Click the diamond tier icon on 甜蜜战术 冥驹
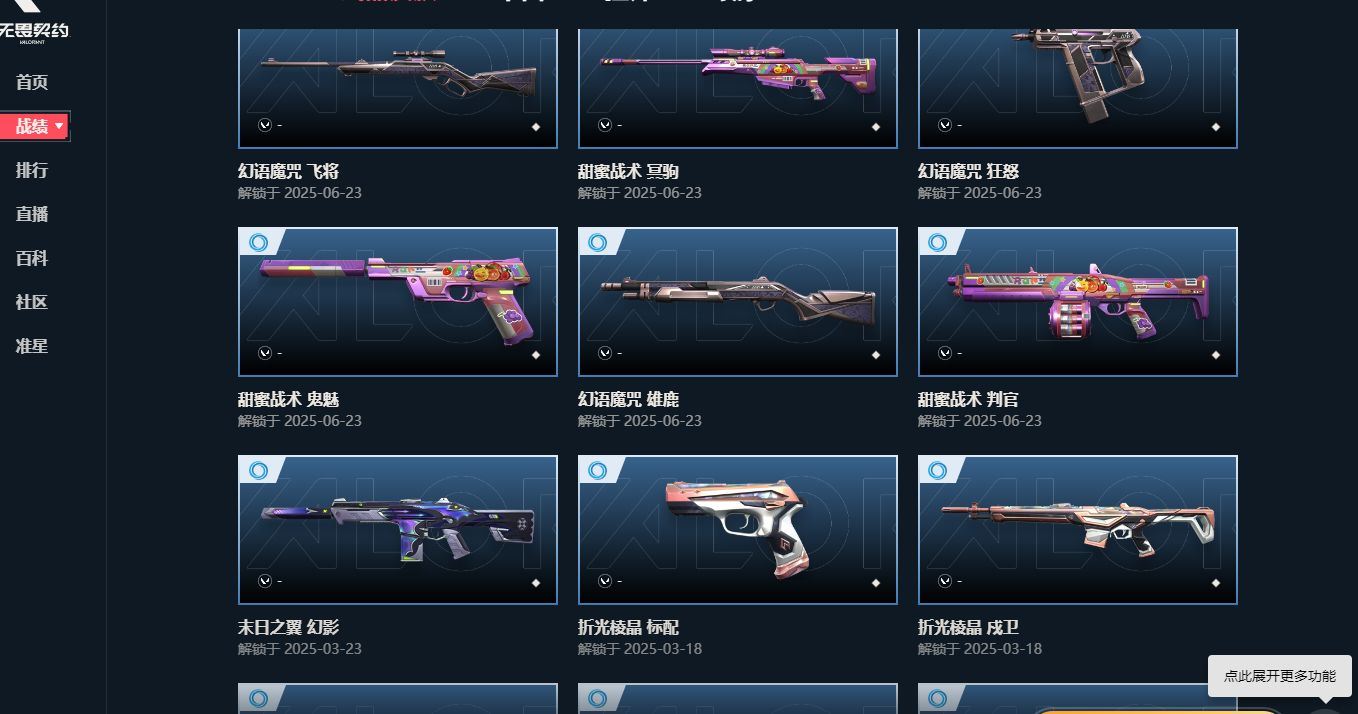The height and width of the screenshot is (714, 1358). 876,127
